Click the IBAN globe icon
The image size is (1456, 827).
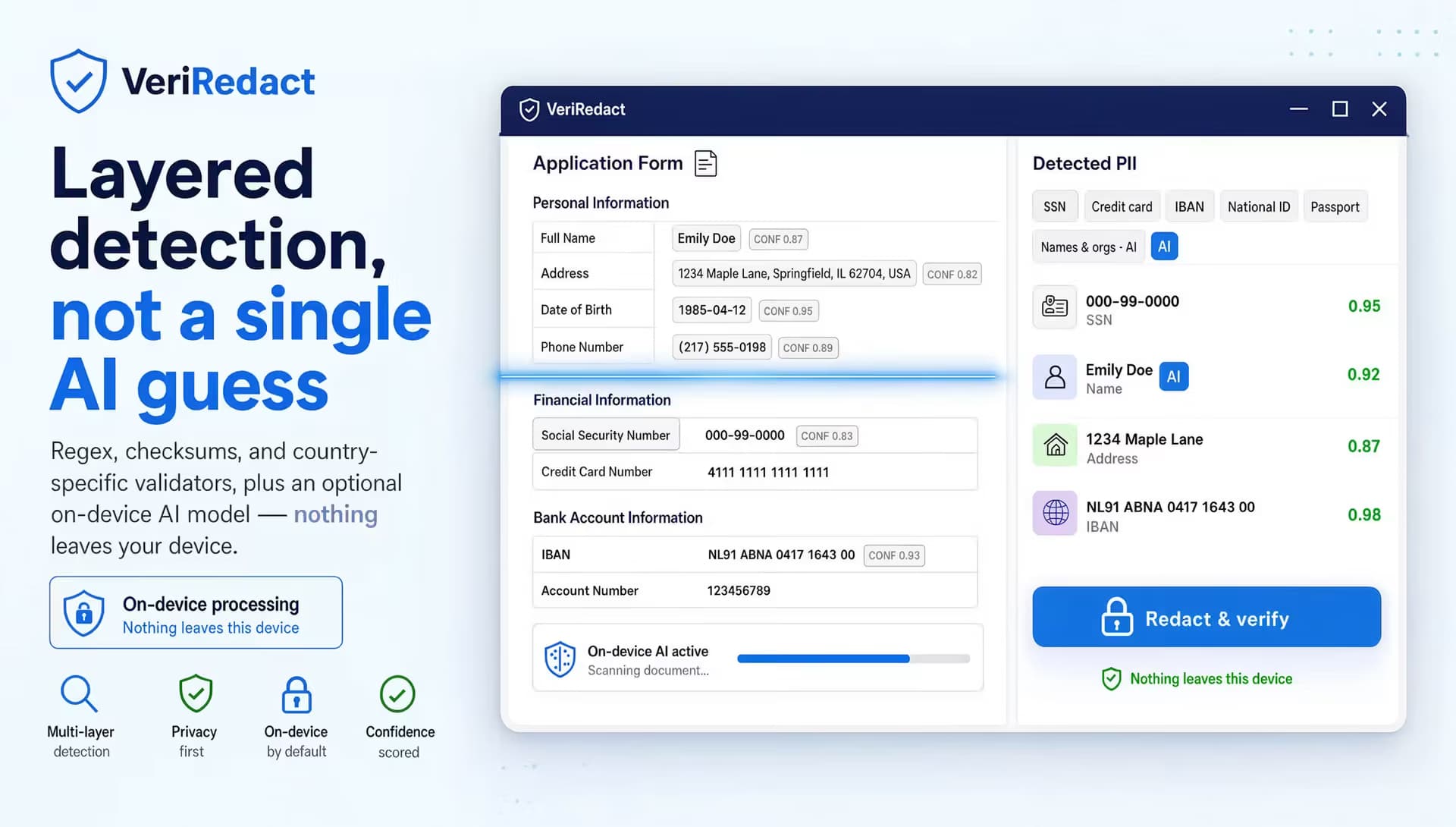coord(1055,513)
